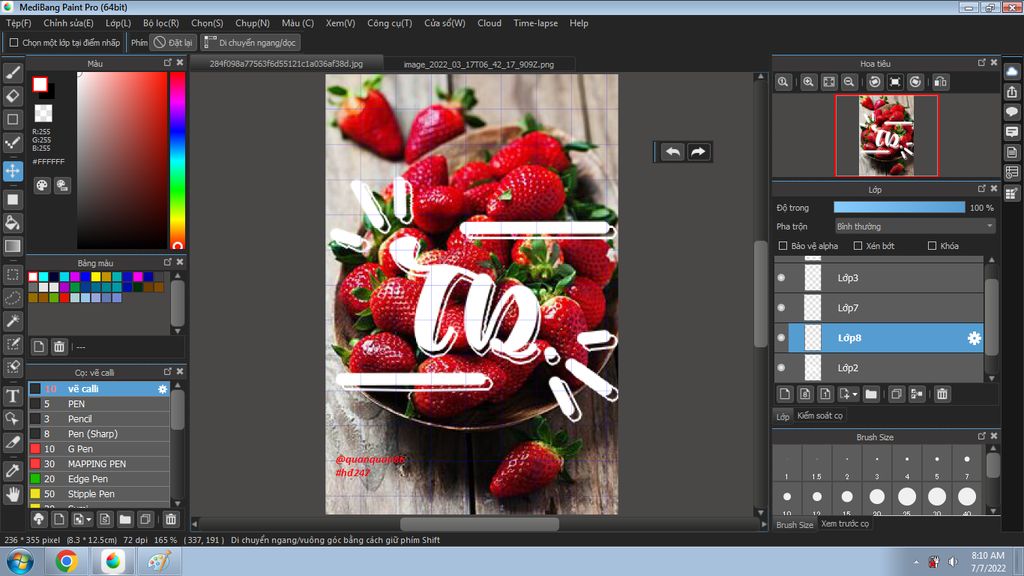
Task: Open the Cloud icon on right sidebar
Action: click(x=1012, y=71)
